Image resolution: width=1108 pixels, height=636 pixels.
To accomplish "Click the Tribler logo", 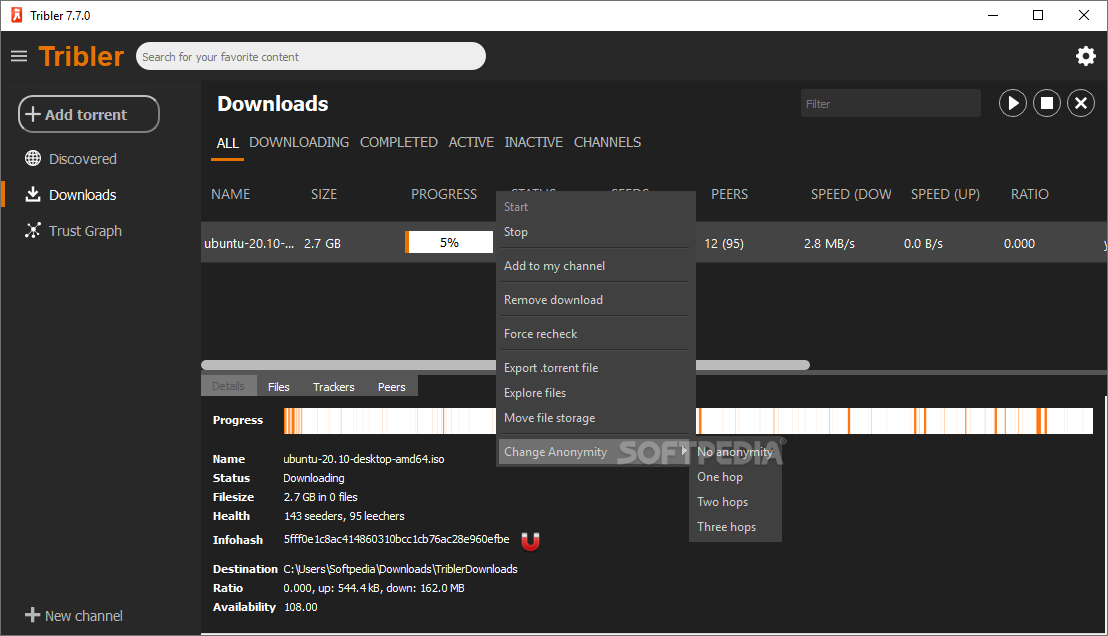I will (81, 57).
